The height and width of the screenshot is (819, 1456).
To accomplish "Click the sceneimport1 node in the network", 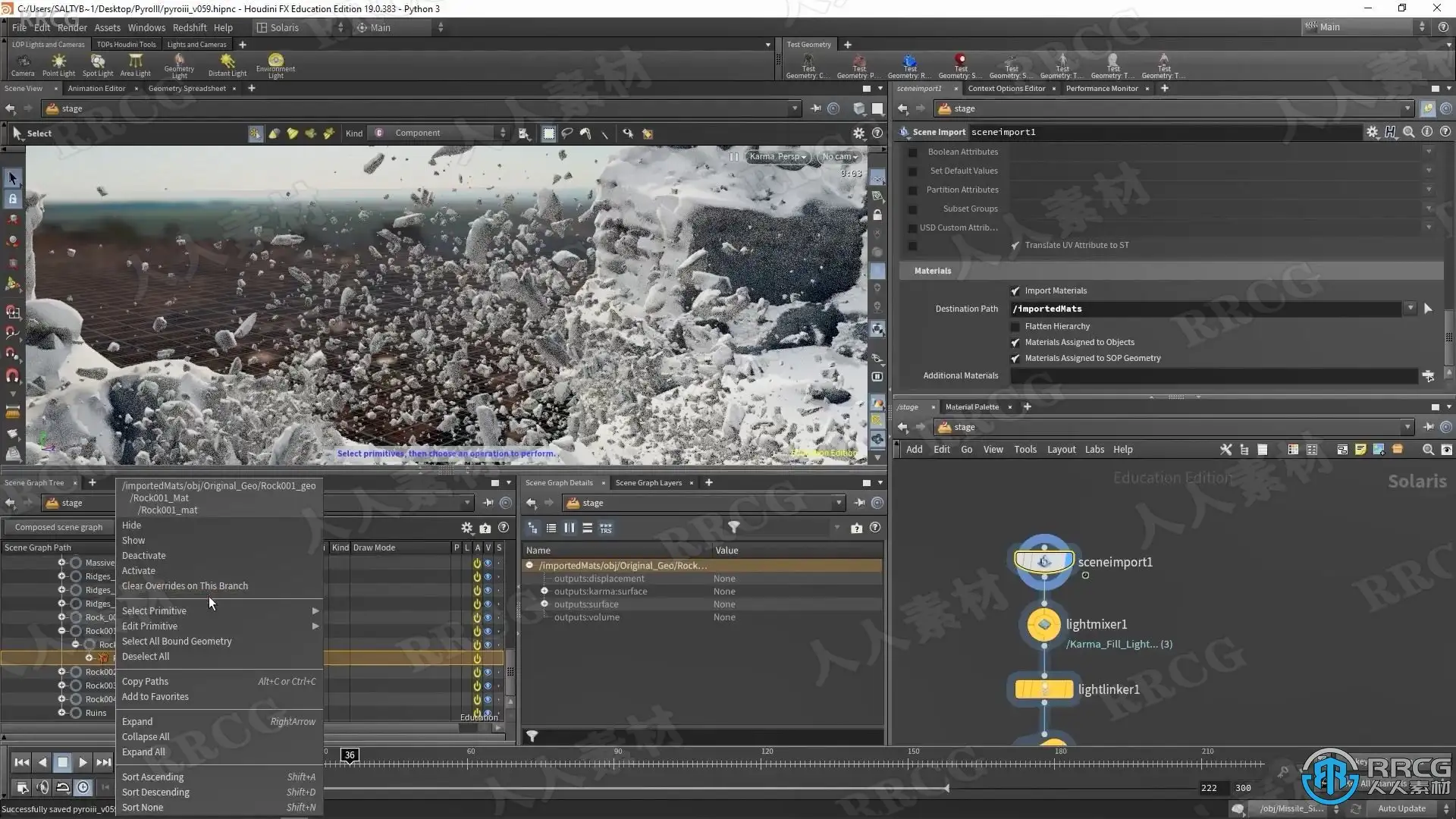I will click(1044, 562).
